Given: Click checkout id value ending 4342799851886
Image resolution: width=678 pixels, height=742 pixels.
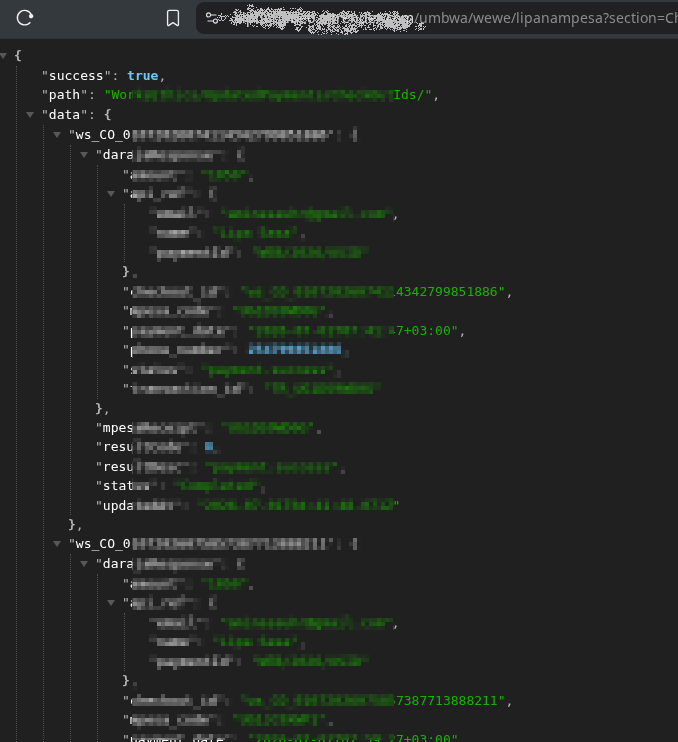Looking at the screenshot, I should click(x=373, y=292).
